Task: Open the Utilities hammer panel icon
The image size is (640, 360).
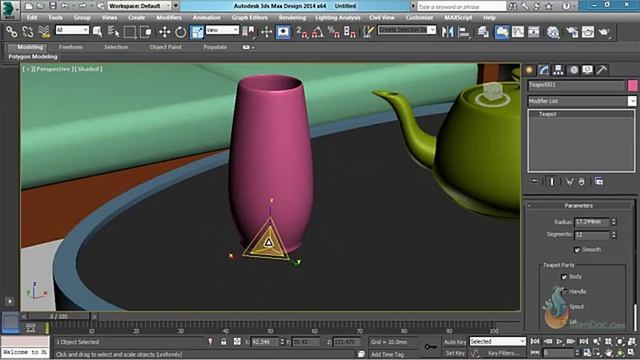Action: [x=601, y=70]
